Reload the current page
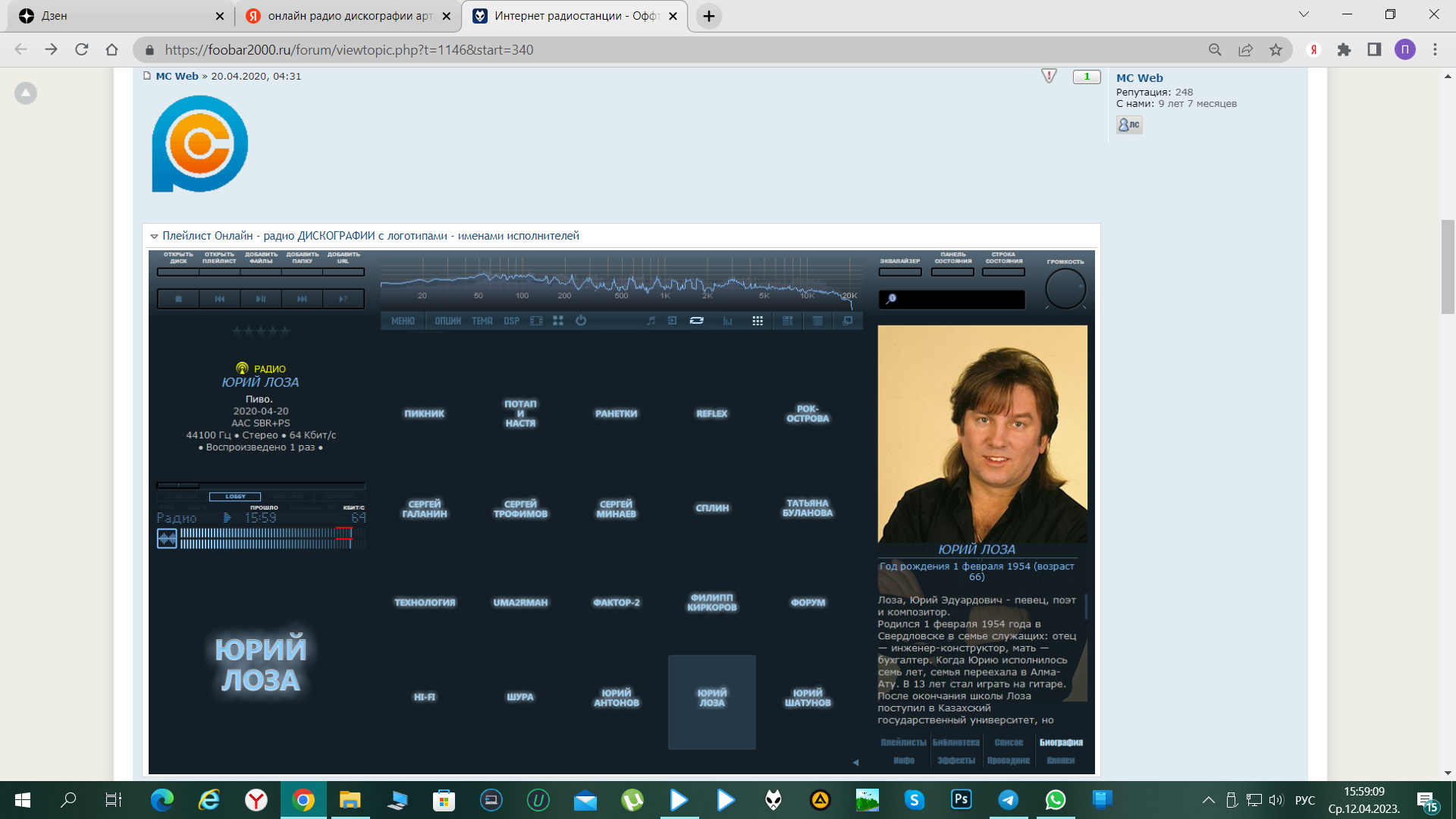The width and height of the screenshot is (1456, 819). pos(82,50)
